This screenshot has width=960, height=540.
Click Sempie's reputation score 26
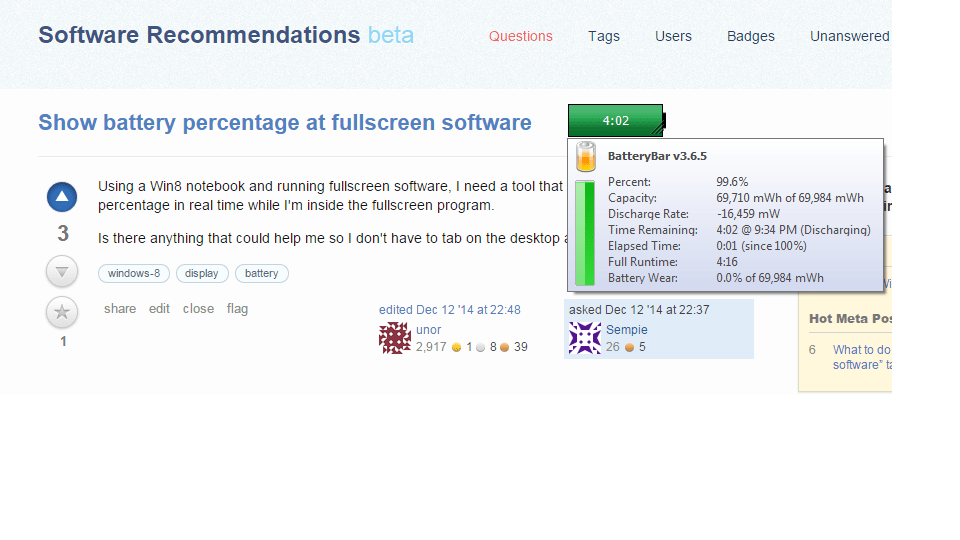pyautogui.click(x=613, y=347)
